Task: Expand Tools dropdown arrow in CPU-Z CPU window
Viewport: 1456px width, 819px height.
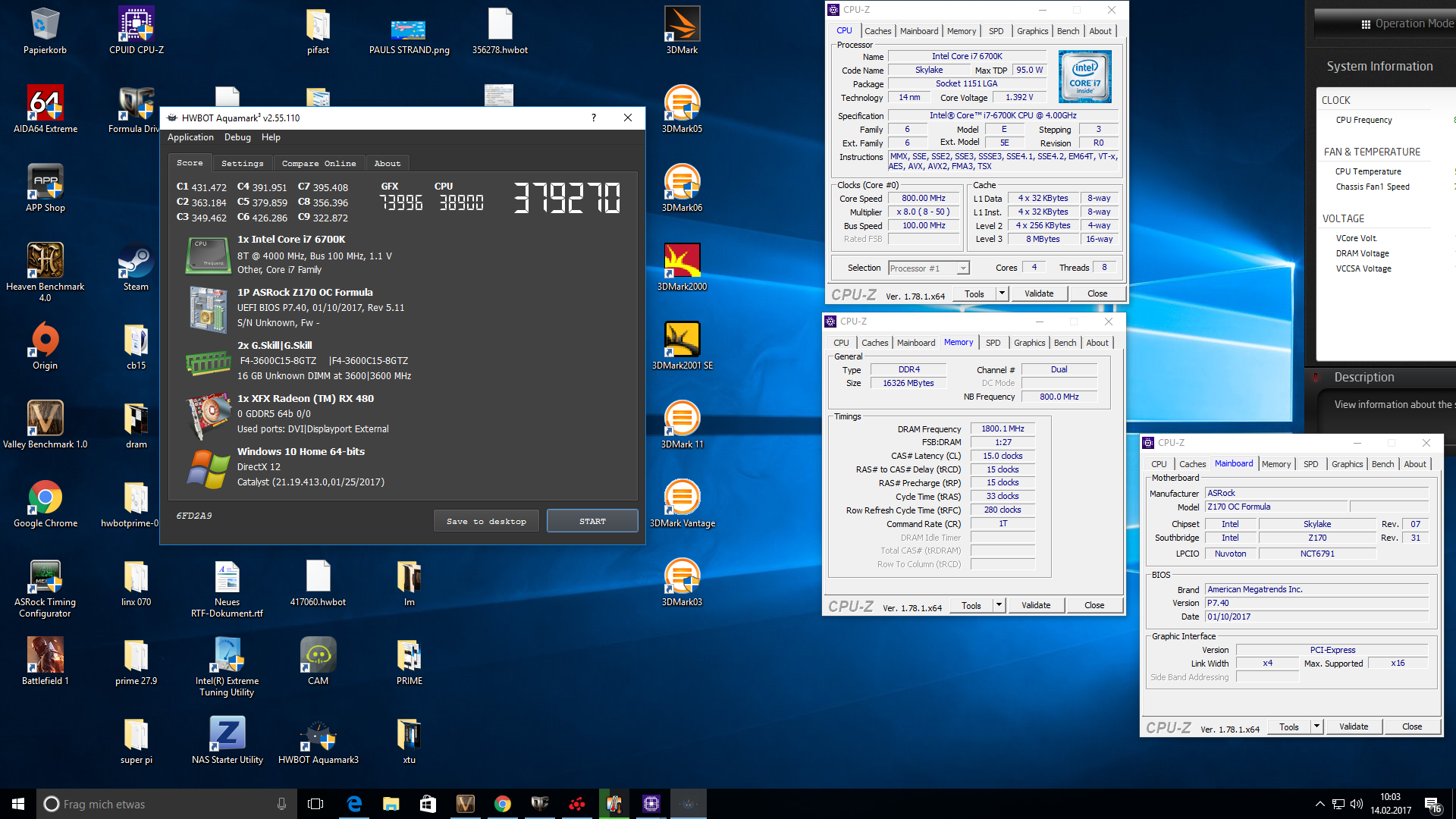Action: coord(1002,293)
